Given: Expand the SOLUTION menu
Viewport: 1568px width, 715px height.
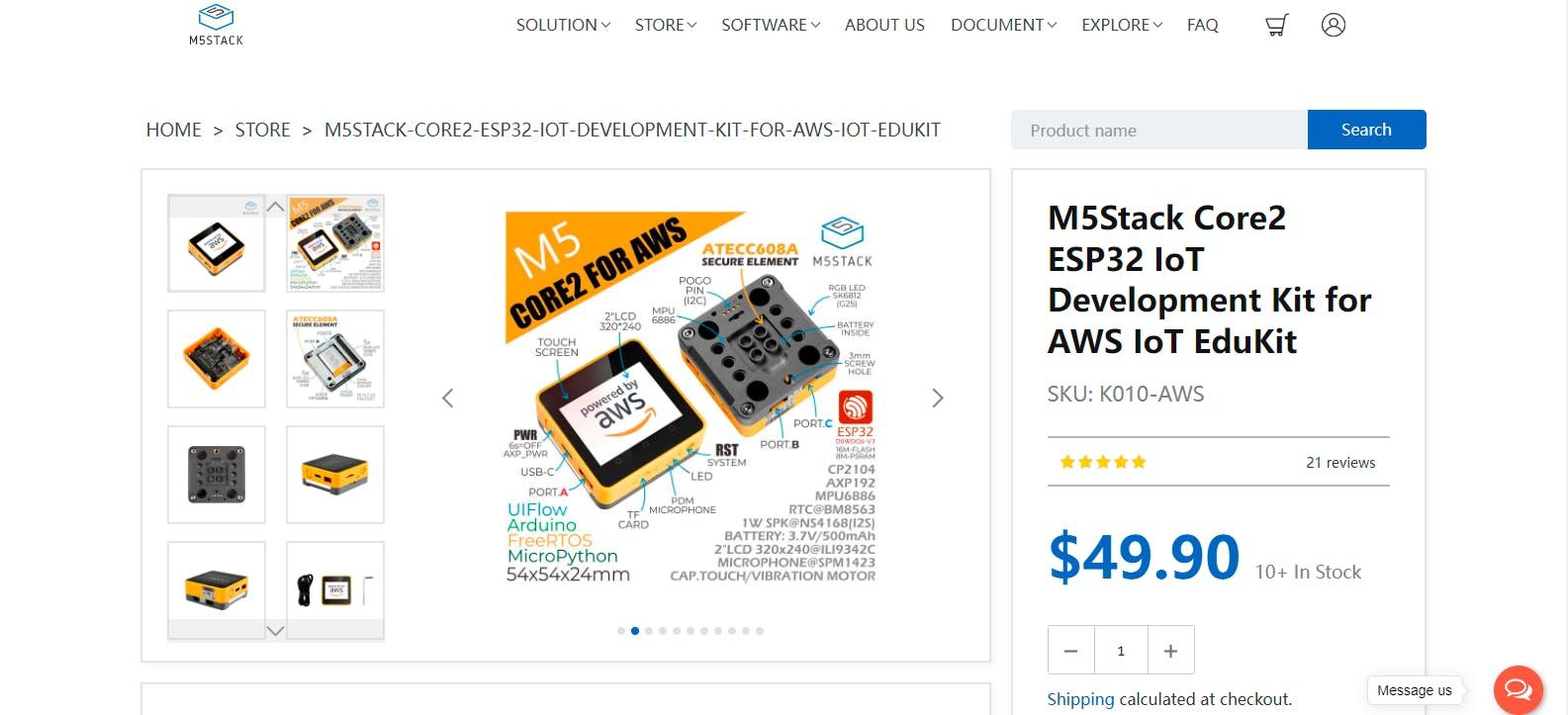Looking at the screenshot, I should point(563,25).
